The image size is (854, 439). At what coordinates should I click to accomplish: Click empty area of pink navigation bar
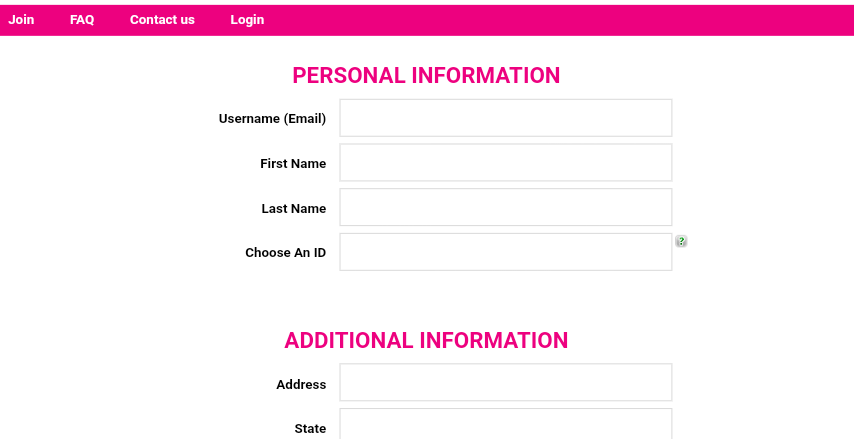(560, 20)
